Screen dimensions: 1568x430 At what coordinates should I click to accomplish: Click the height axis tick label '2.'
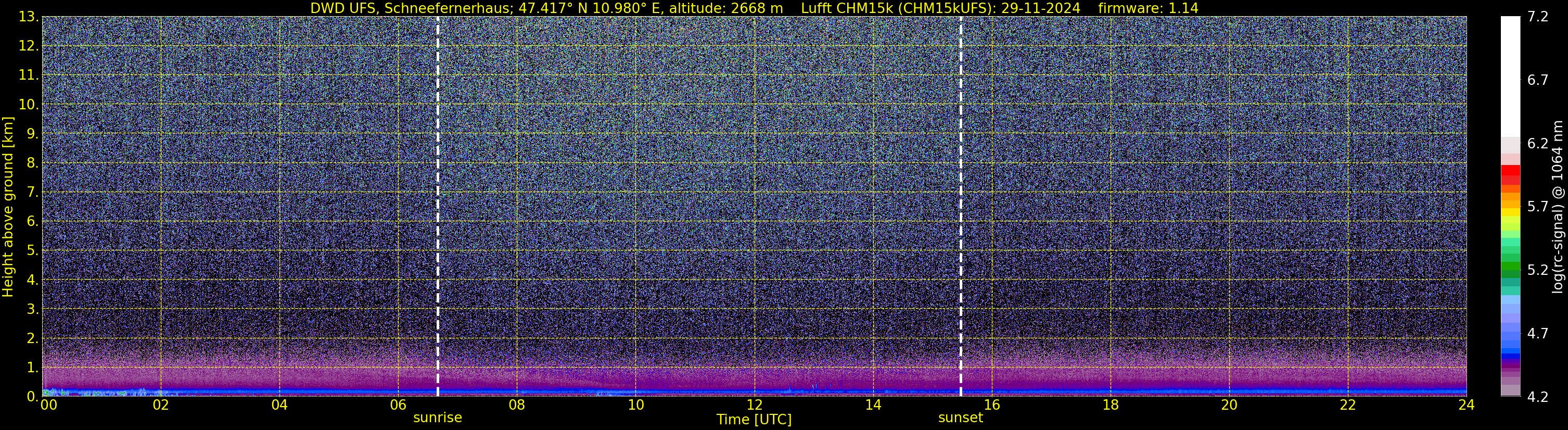click(33, 339)
